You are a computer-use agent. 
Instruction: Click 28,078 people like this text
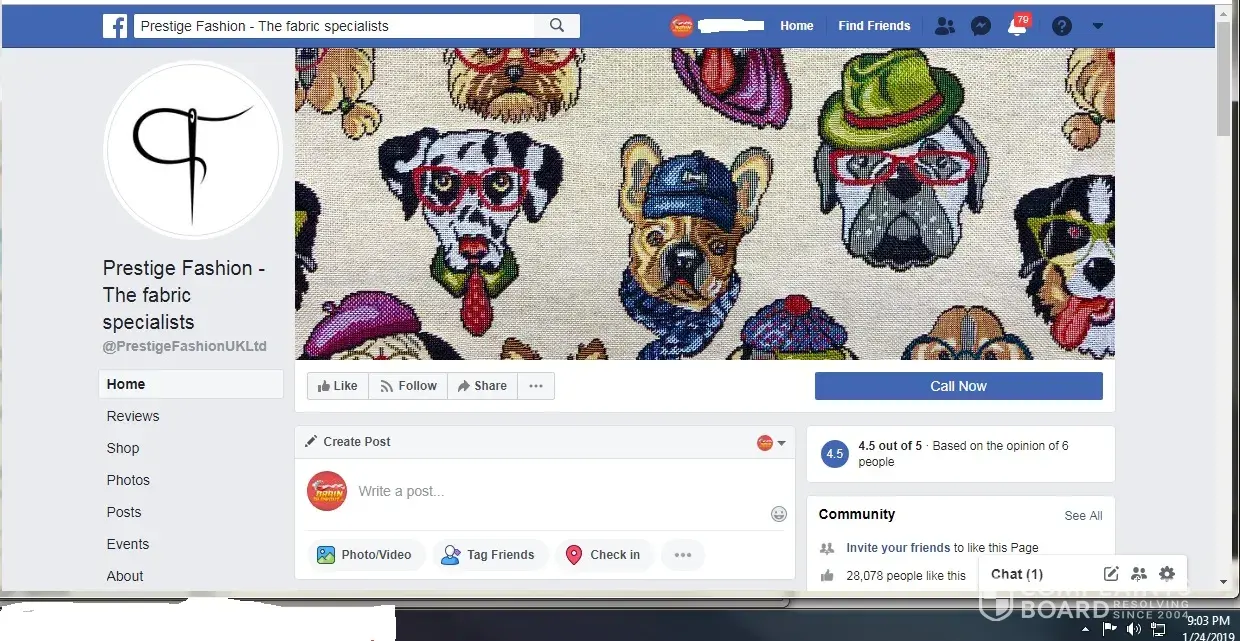pyautogui.click(x=906, y=576)
